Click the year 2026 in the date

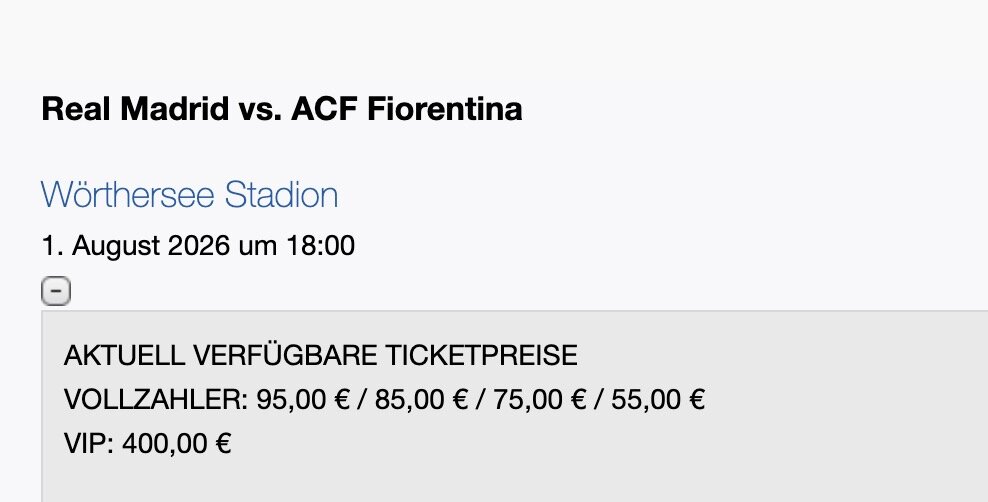[x=198, y=245]
